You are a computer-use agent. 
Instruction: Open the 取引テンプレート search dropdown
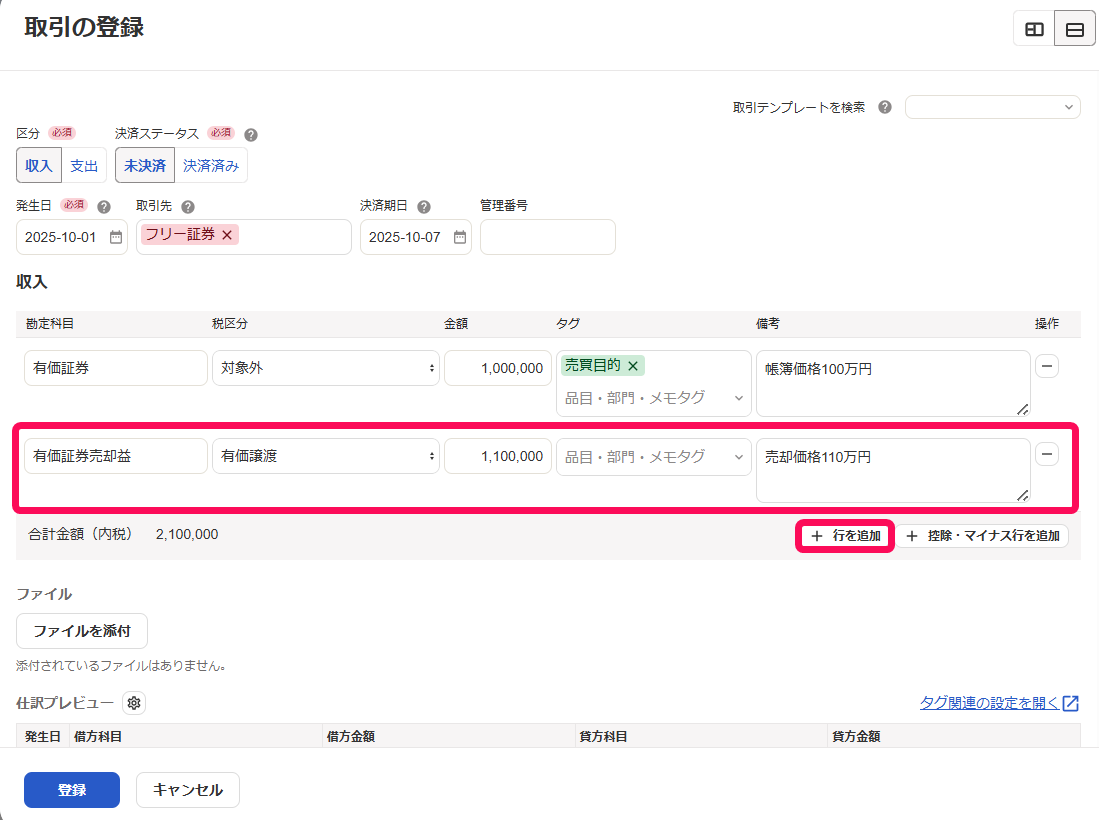992,107
